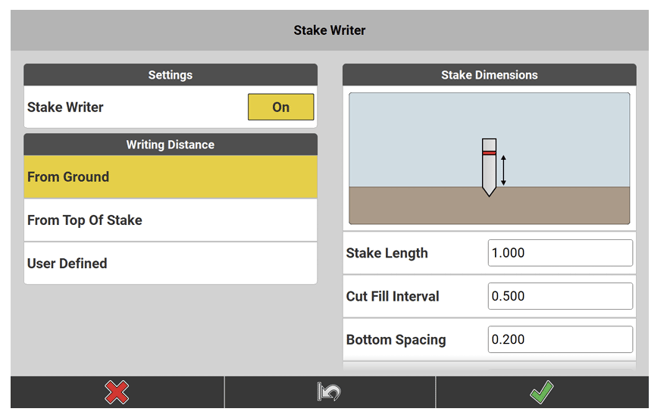Click the undo reset arrow icon
The width and height of the screenshot is (670, 418).
(x=329, y=393)
